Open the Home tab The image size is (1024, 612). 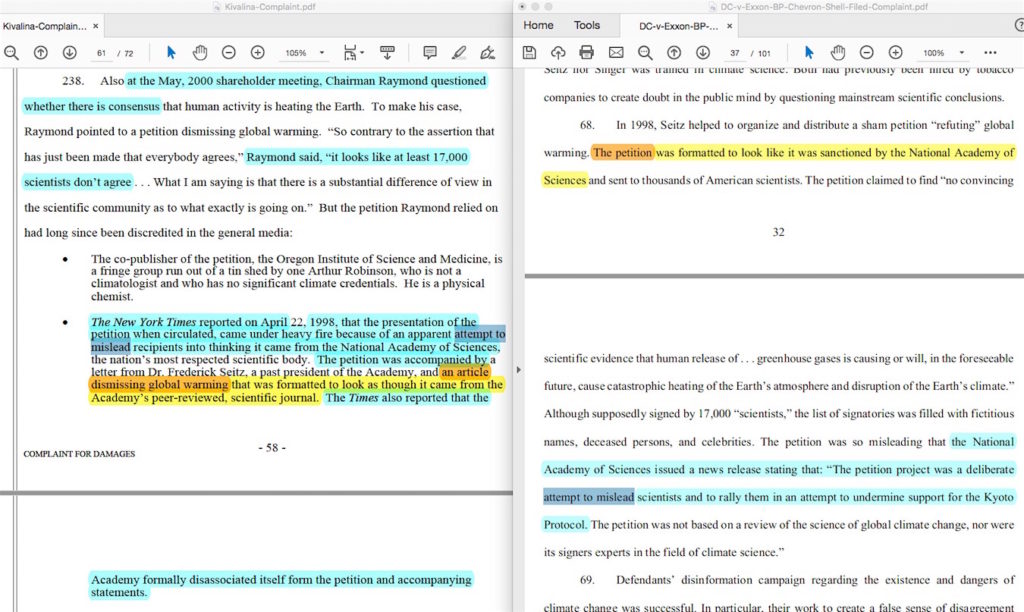pyautogui.click(x=538, y=25)
